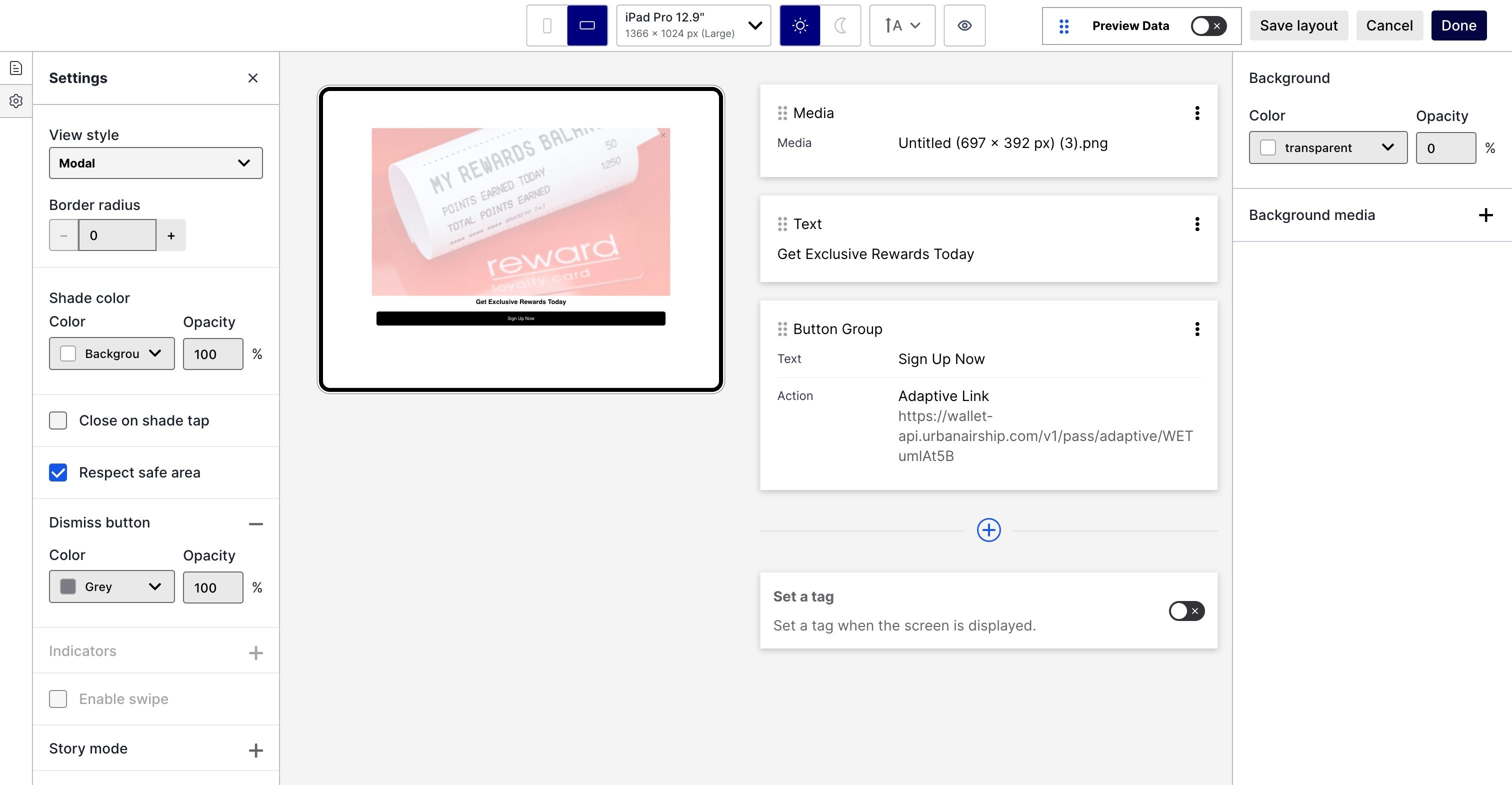Open text size options dropdown

click(x=901, y=26)
